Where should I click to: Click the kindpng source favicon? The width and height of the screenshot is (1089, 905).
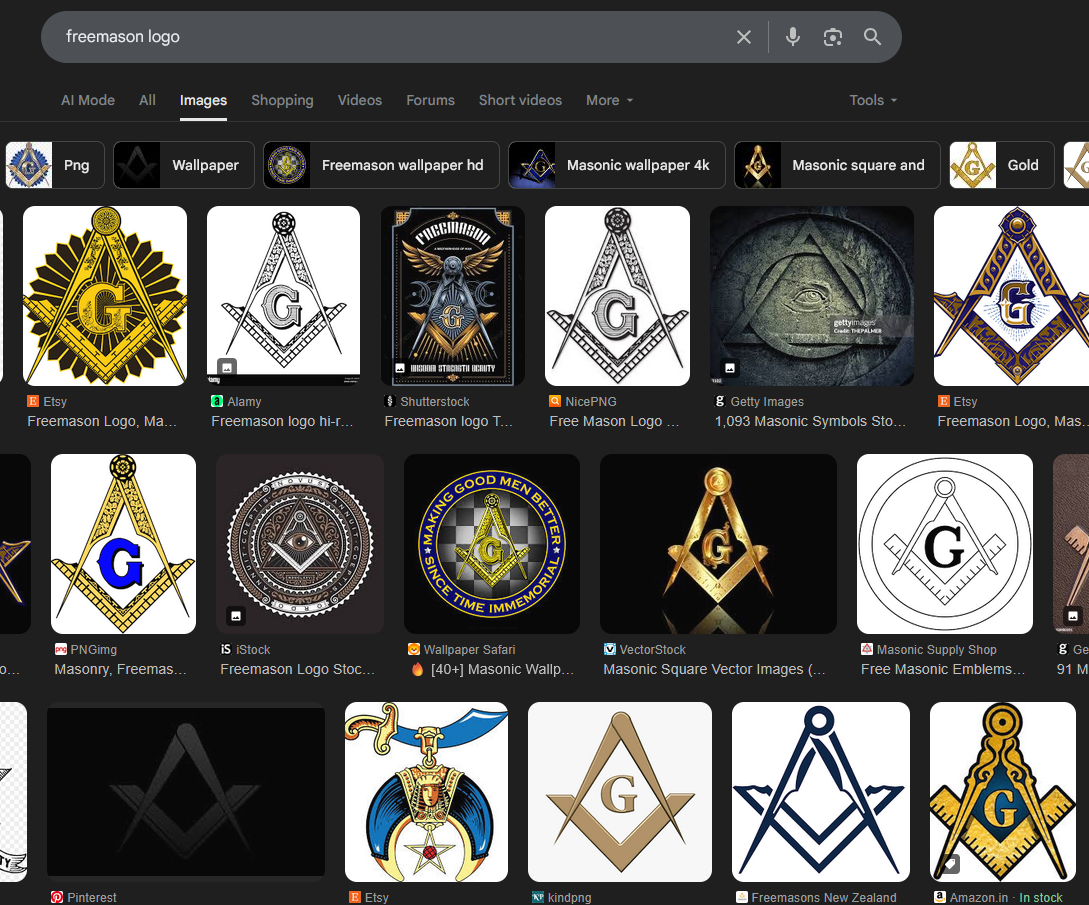pyautogui.click(x=538, y=897)
